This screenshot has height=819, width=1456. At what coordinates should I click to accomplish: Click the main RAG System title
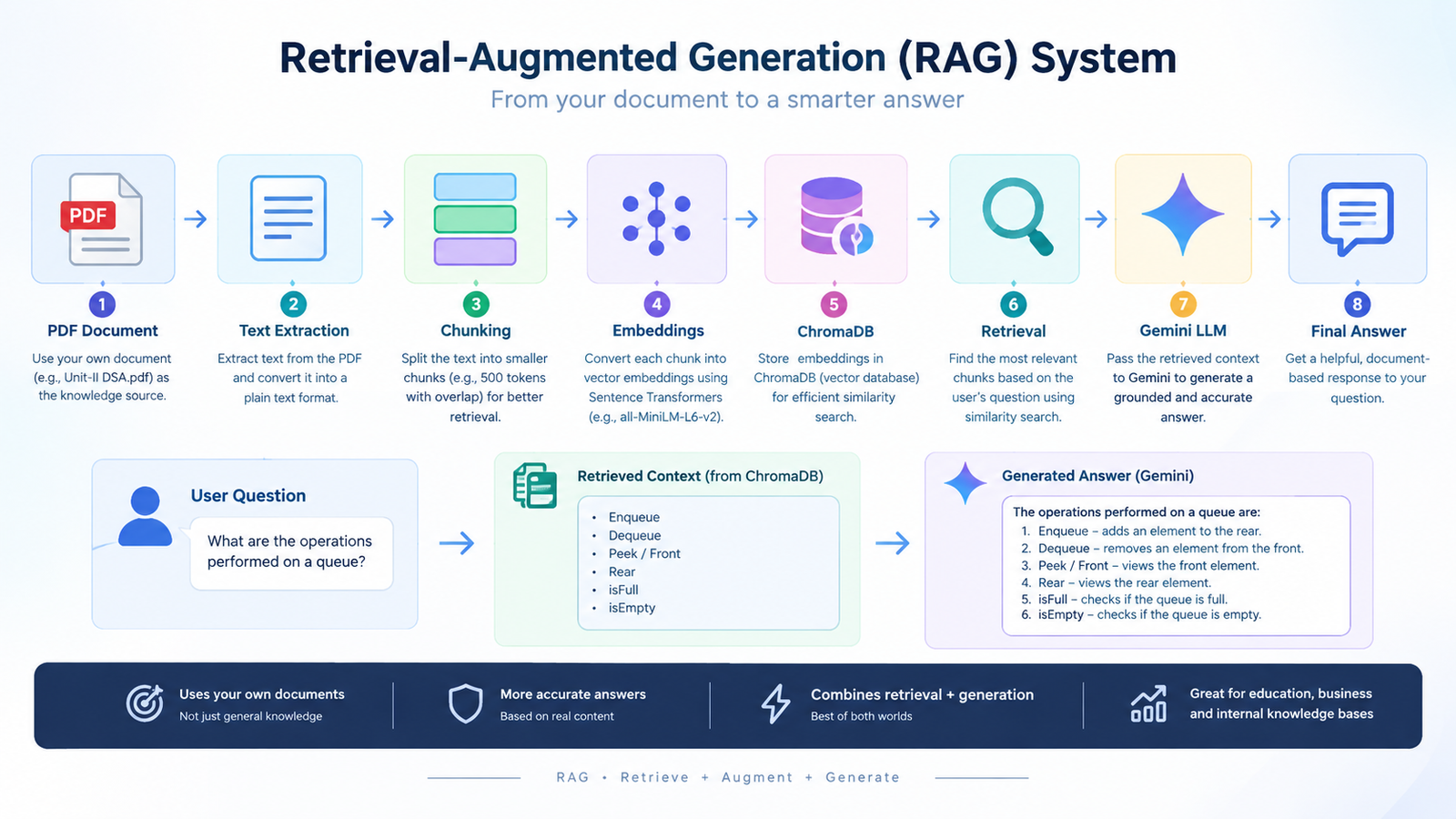click(x=728, y=57)
